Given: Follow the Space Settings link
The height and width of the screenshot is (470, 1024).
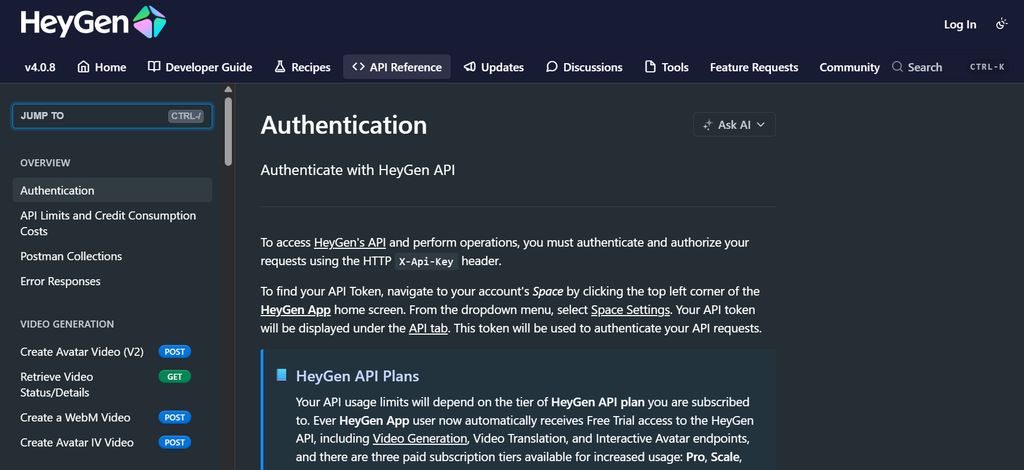Looking at the screenshot, I should 630,309.
